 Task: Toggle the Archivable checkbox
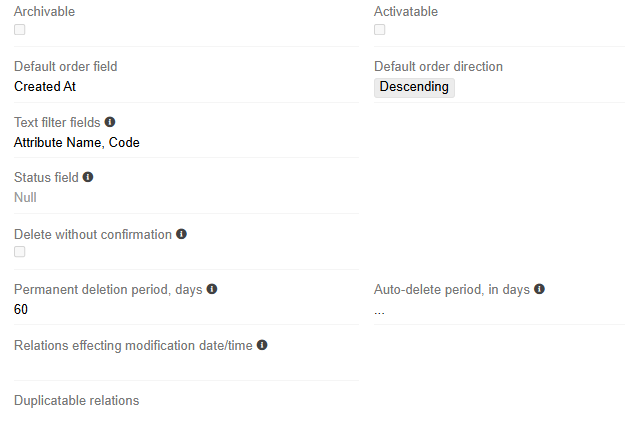point(20,29)
